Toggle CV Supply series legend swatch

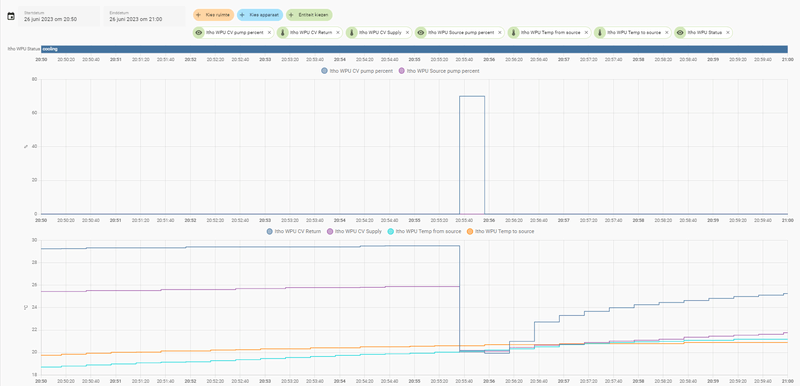click(x=330, y=231)
